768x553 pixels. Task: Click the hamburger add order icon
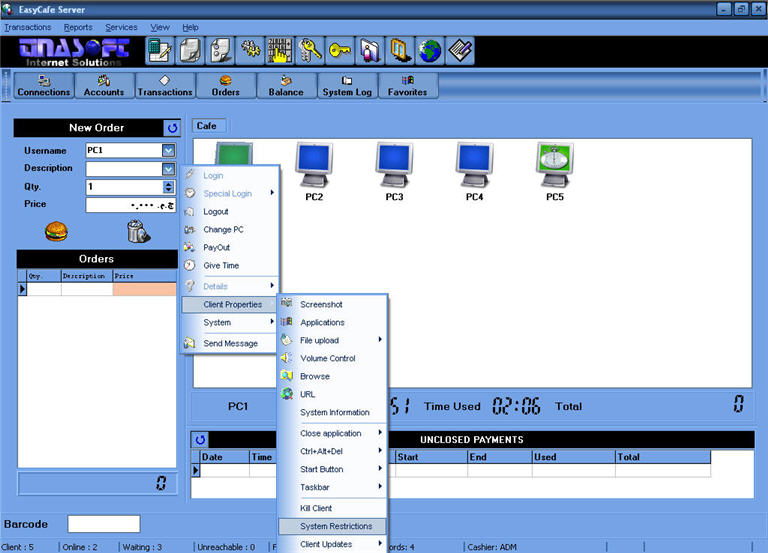(x=56, y=231)
